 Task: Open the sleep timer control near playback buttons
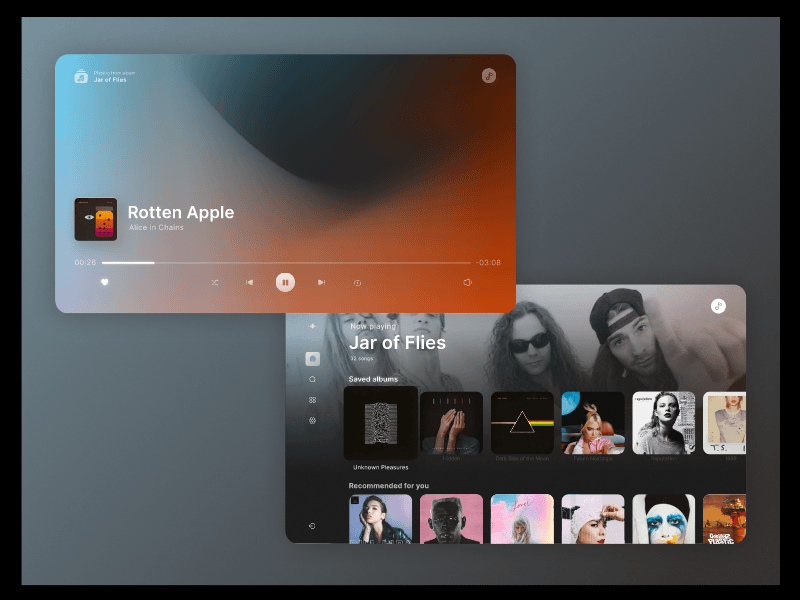click(x=357, y=282)
